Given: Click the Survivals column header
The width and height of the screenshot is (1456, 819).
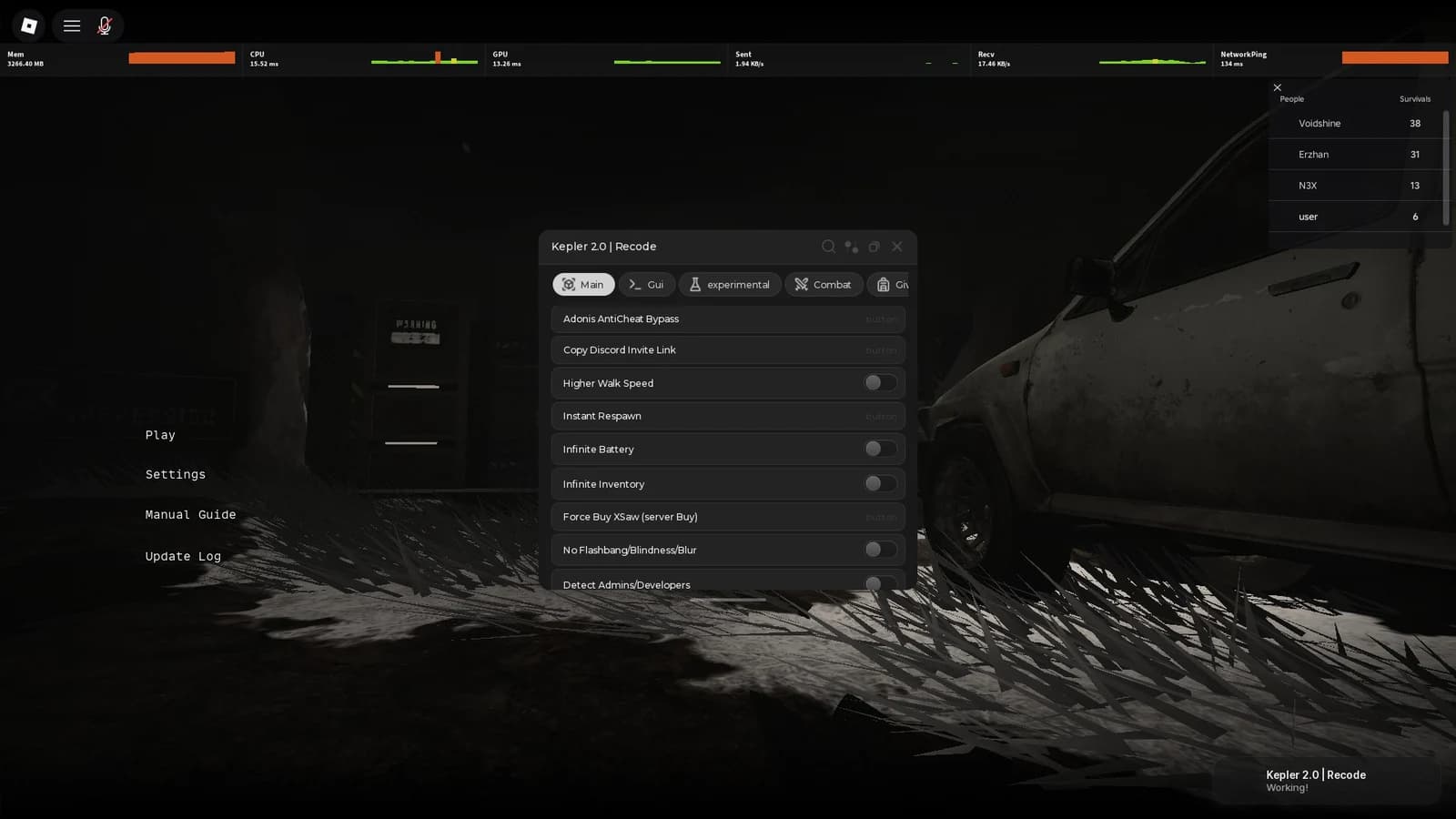Looking at the screenshot, I should (x=1415, y=99).
